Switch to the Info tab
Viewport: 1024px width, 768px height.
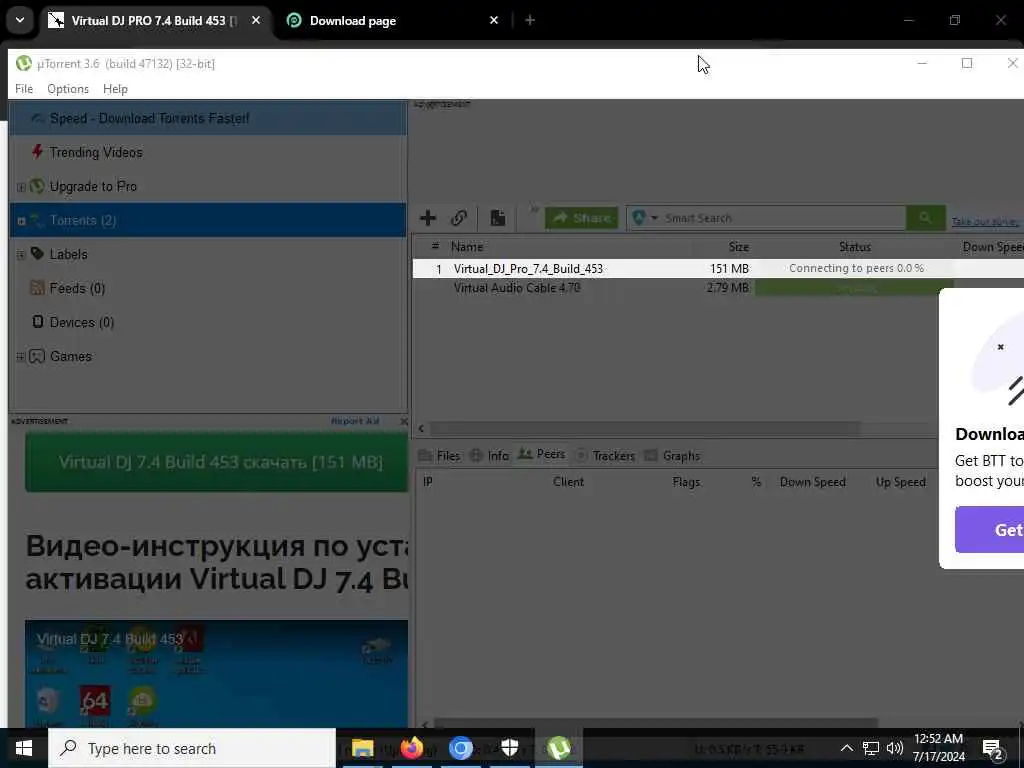click(489, 456)
